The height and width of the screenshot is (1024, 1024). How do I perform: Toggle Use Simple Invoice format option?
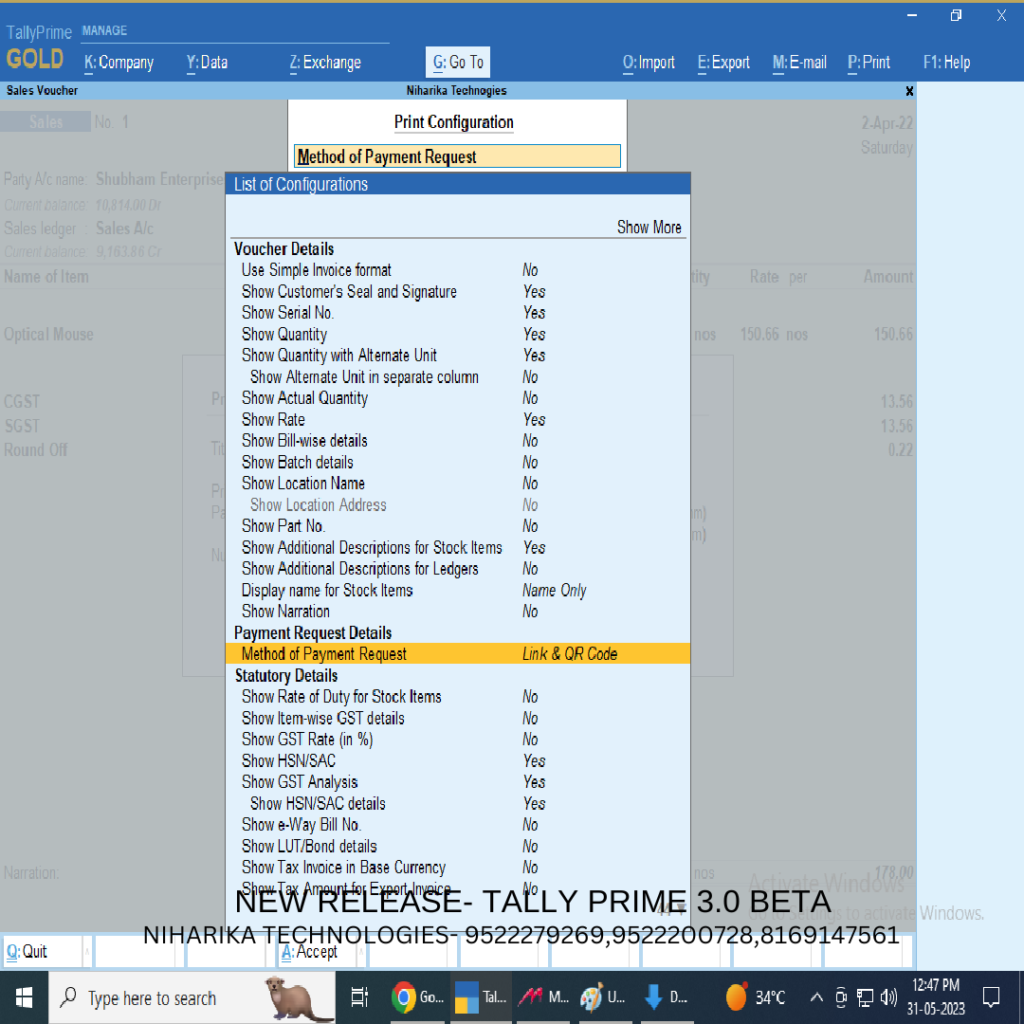pos(457,270)
